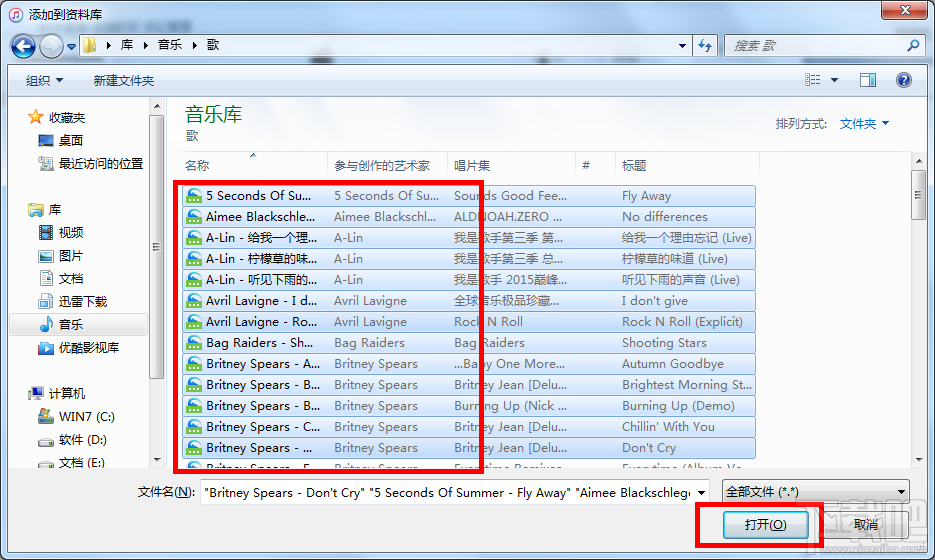The image size is (935, 560).
Task: Sort by 标题 column header
Action: click(x=687, y=165)
